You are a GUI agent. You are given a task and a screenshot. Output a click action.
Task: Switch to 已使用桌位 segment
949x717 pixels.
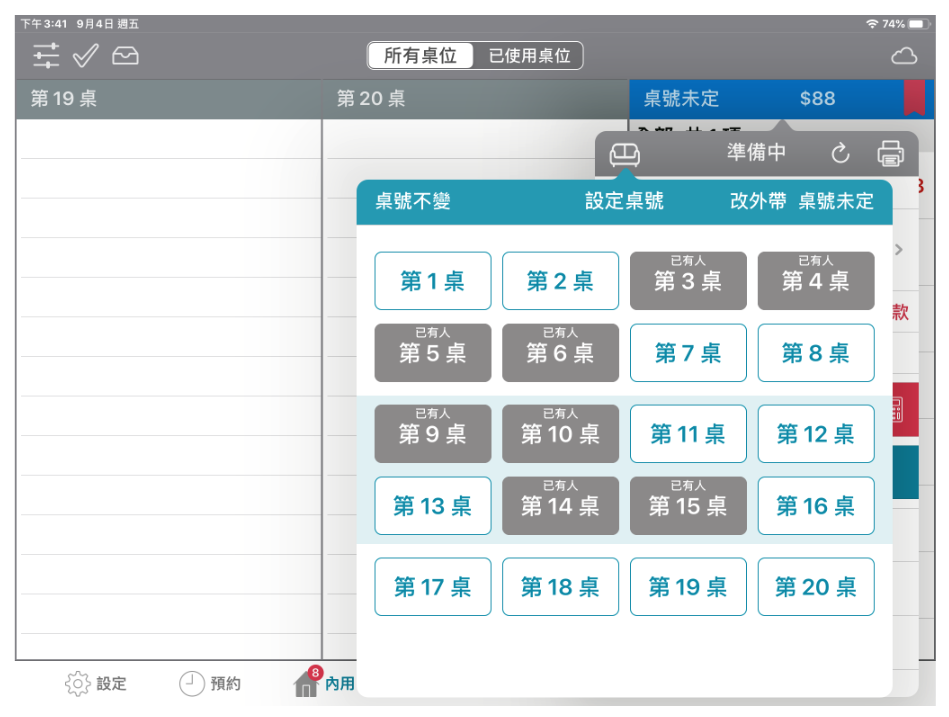(x=529, y=56)
